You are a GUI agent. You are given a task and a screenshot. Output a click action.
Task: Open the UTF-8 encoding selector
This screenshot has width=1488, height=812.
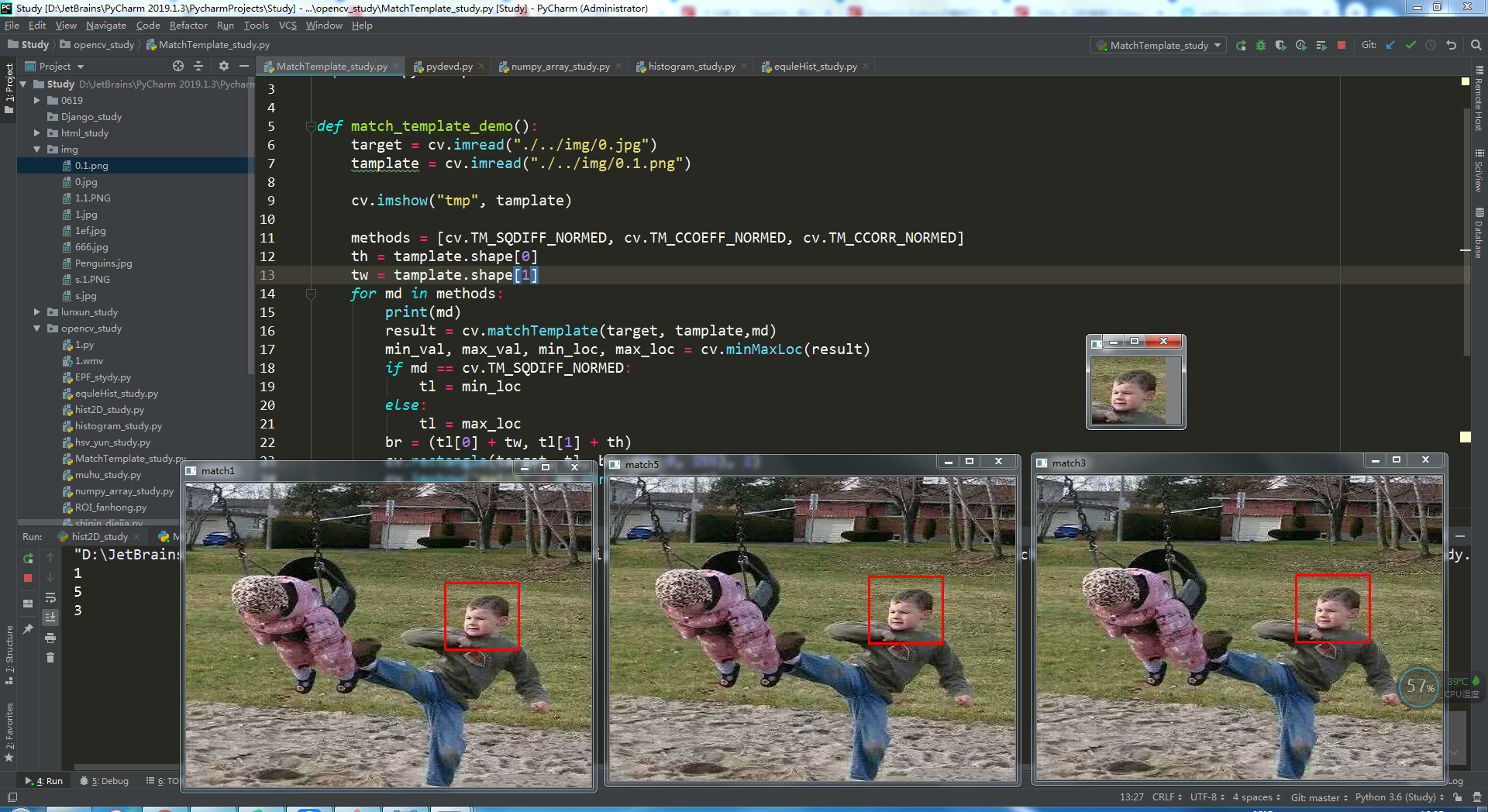click(1203, 797)
